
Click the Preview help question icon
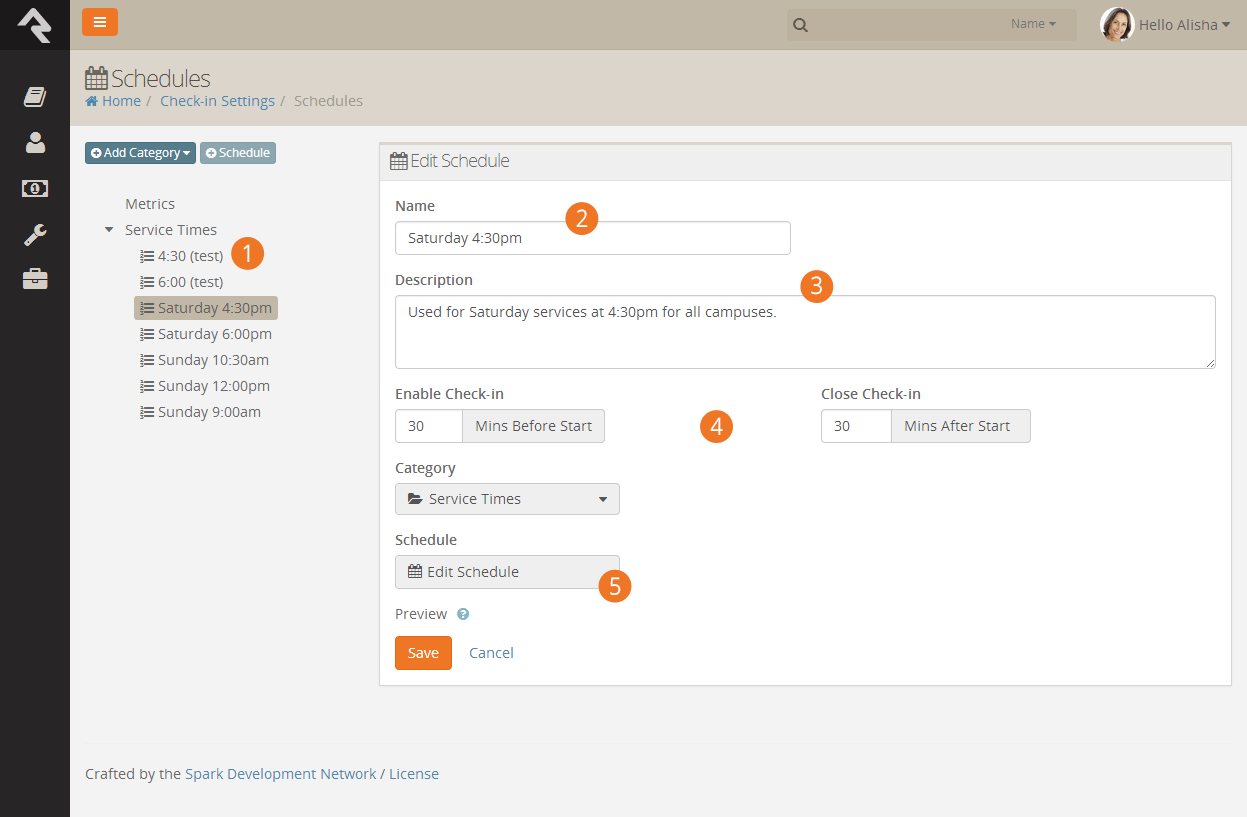pyautogui.click(x=463, y=614)
